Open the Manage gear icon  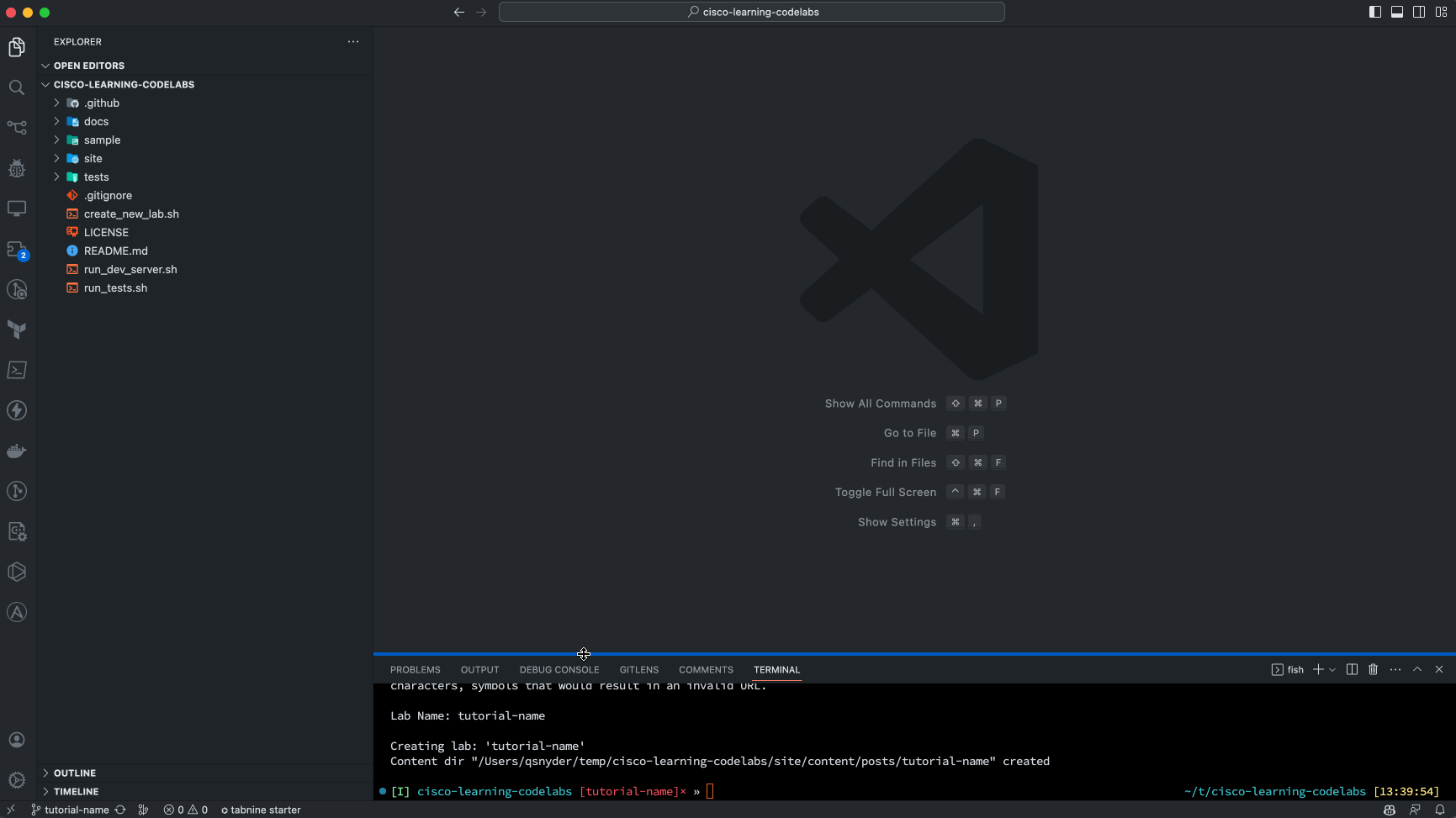17,780
